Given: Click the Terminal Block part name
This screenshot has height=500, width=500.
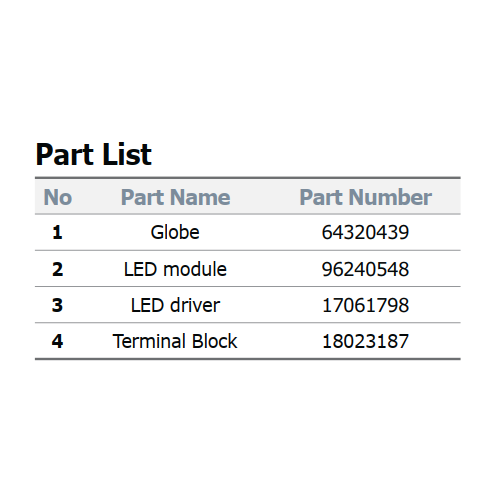Looking at the screenshot, I should (x=175, y=341).
